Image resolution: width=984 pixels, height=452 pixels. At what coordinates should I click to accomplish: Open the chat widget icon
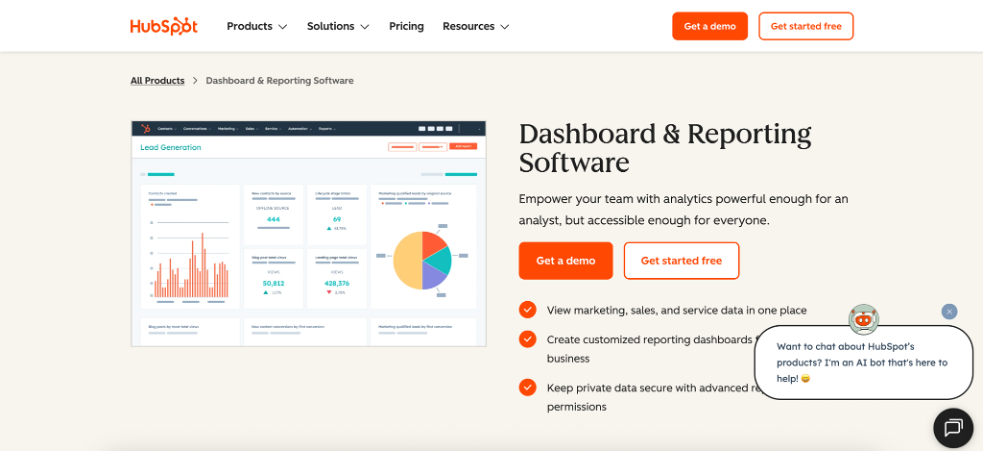tap(952, 427)
